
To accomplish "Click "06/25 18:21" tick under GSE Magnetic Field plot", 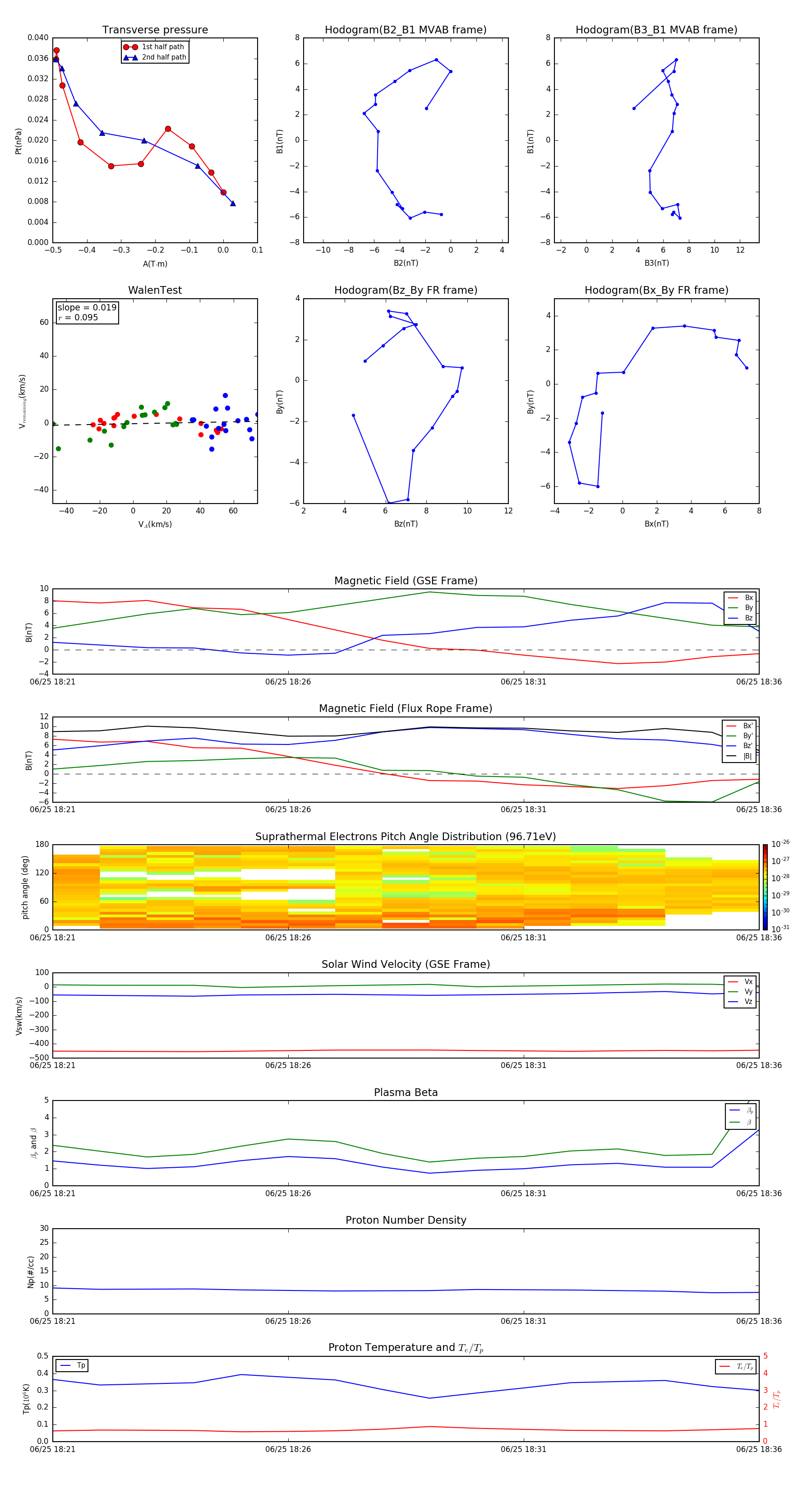I will coord(53,682).
